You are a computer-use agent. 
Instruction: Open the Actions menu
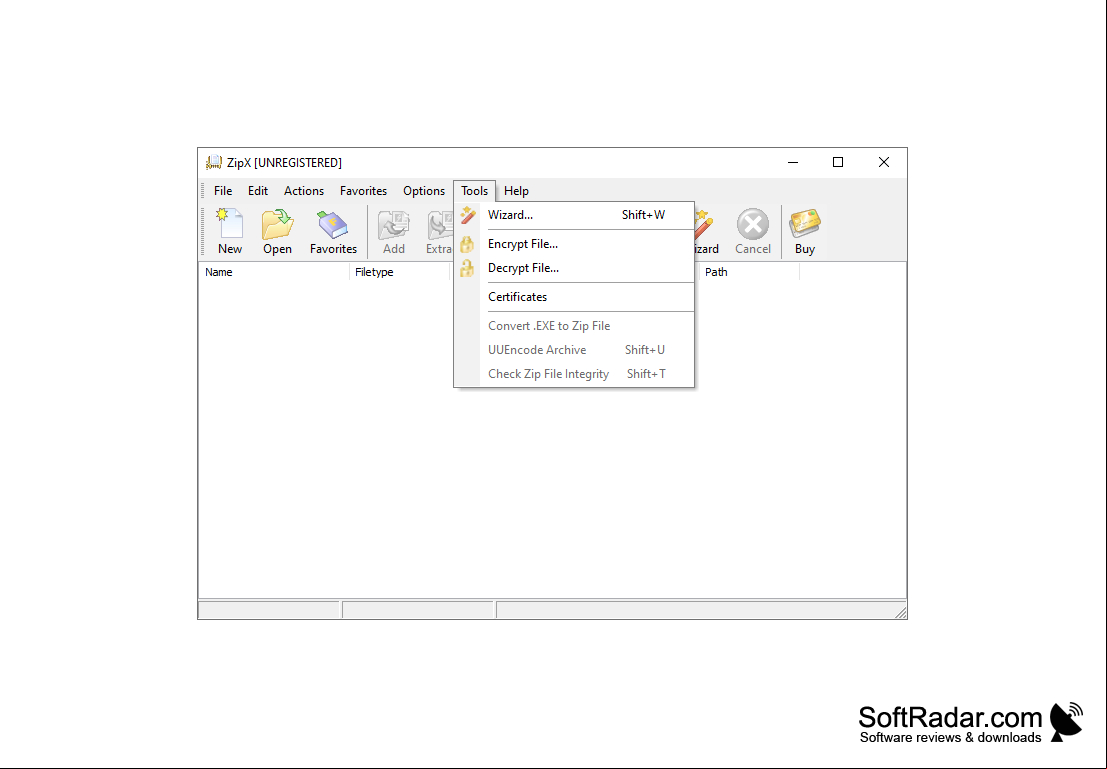[304, 191]
